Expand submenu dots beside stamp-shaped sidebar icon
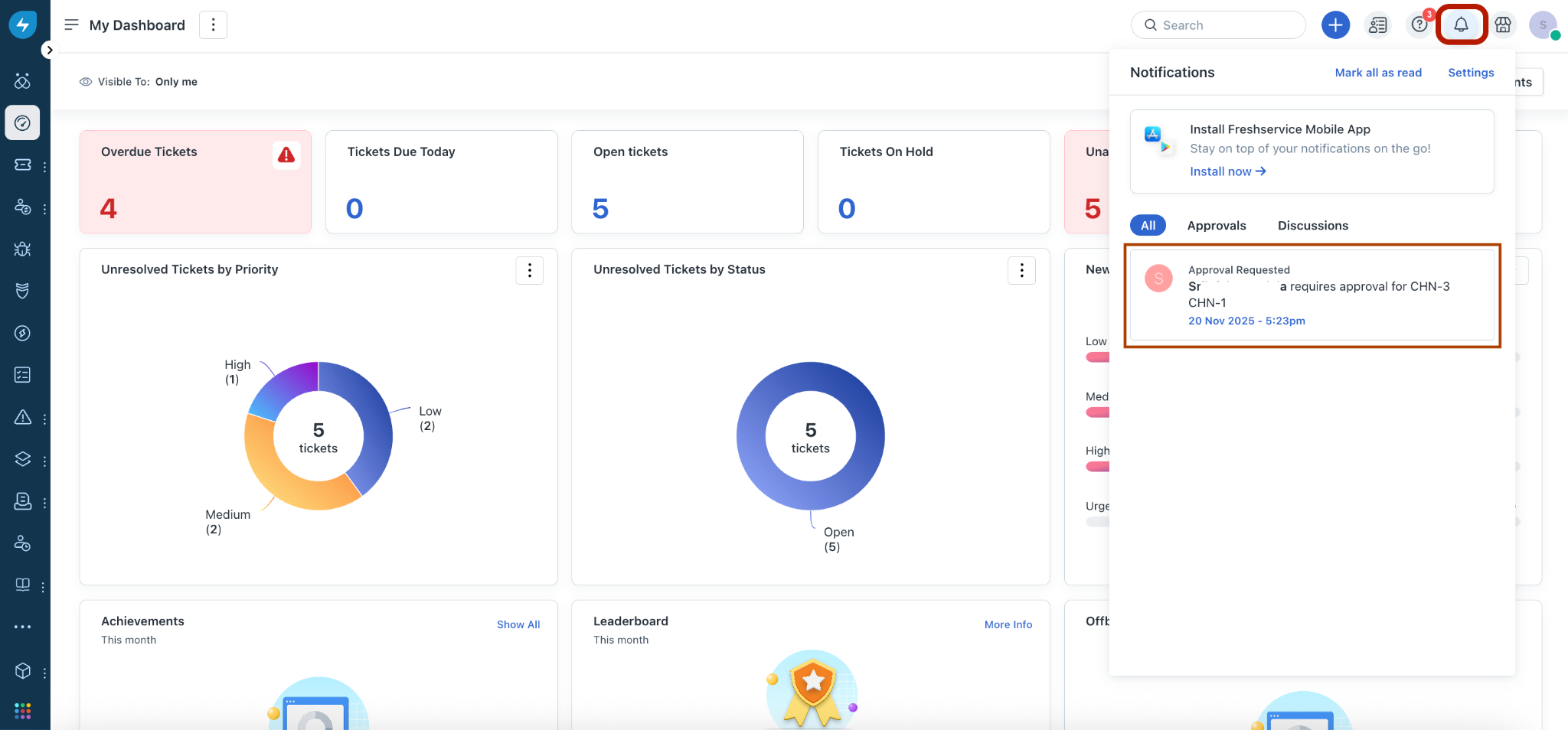Viewport: 1568px width, 730px height. pos(44,504)
